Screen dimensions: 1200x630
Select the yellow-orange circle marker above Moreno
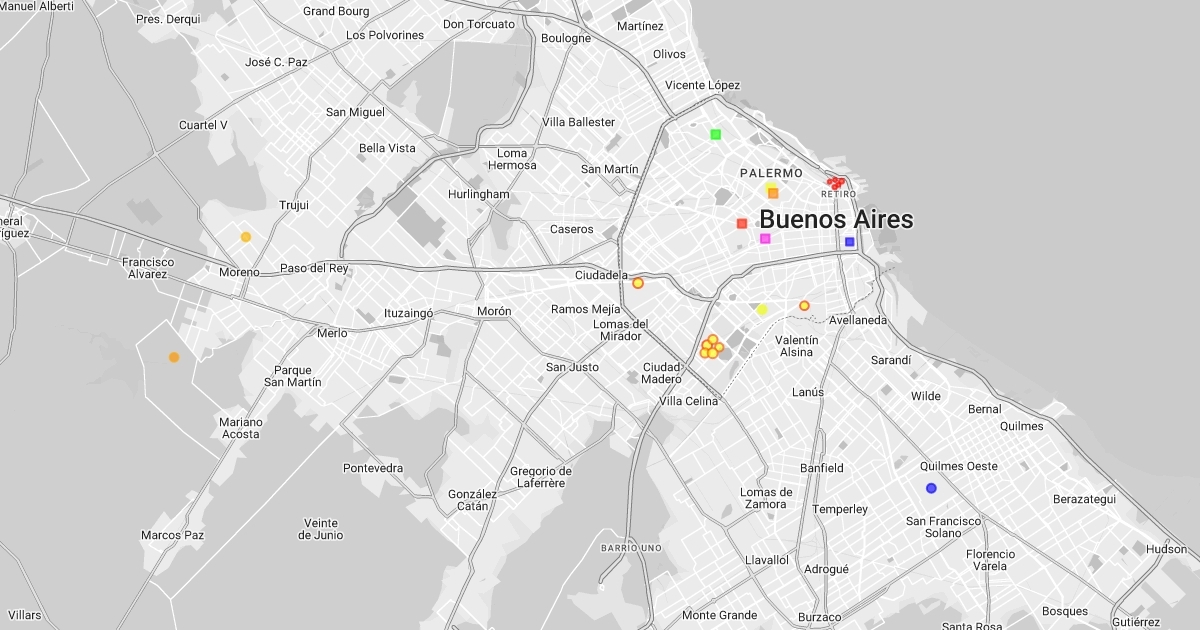(246, 237)
